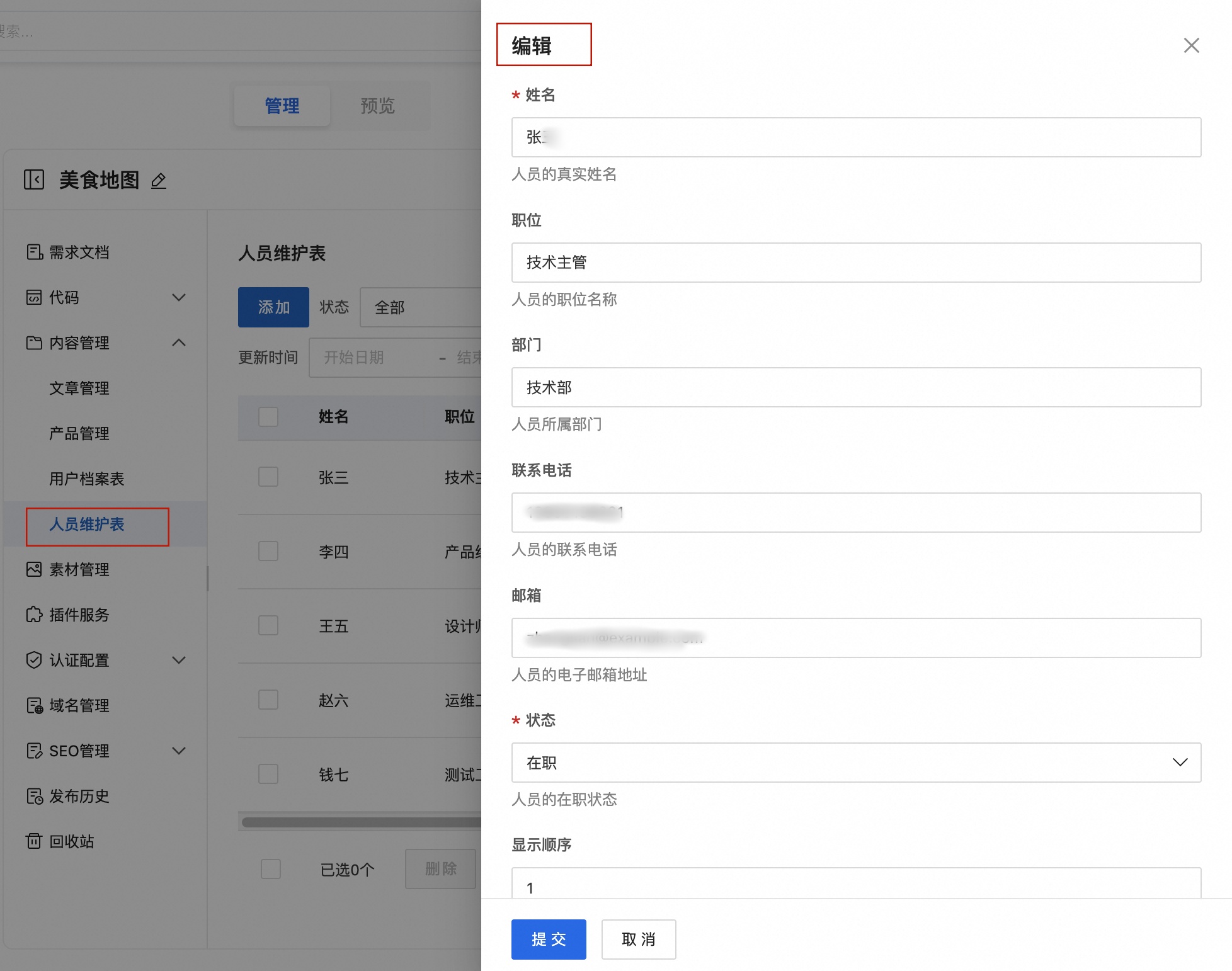
Task: Click the 显示顺序 input field
Action: tap(855, 887)
